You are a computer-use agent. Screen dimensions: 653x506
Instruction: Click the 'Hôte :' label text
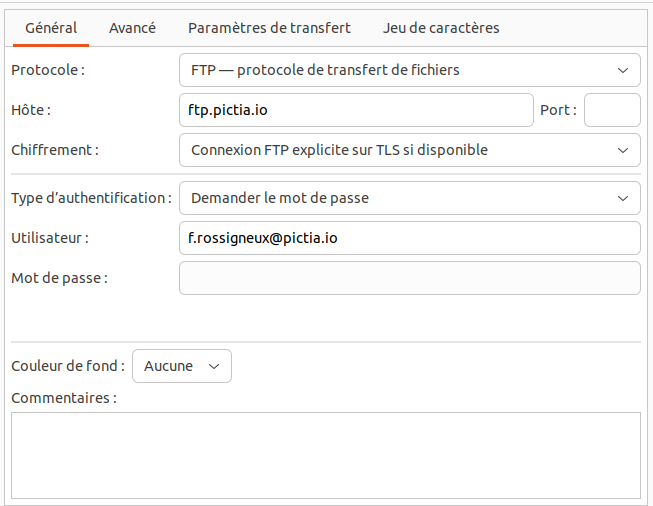click(31, 110)
